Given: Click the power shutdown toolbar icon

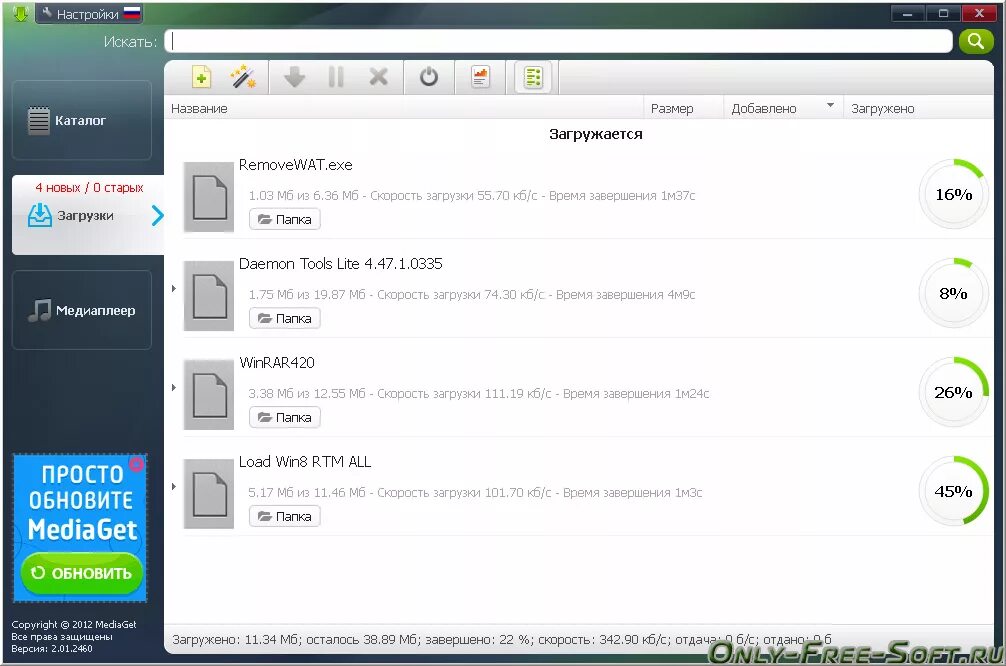Looking at the screenshot, I should [x=429, y=77].
